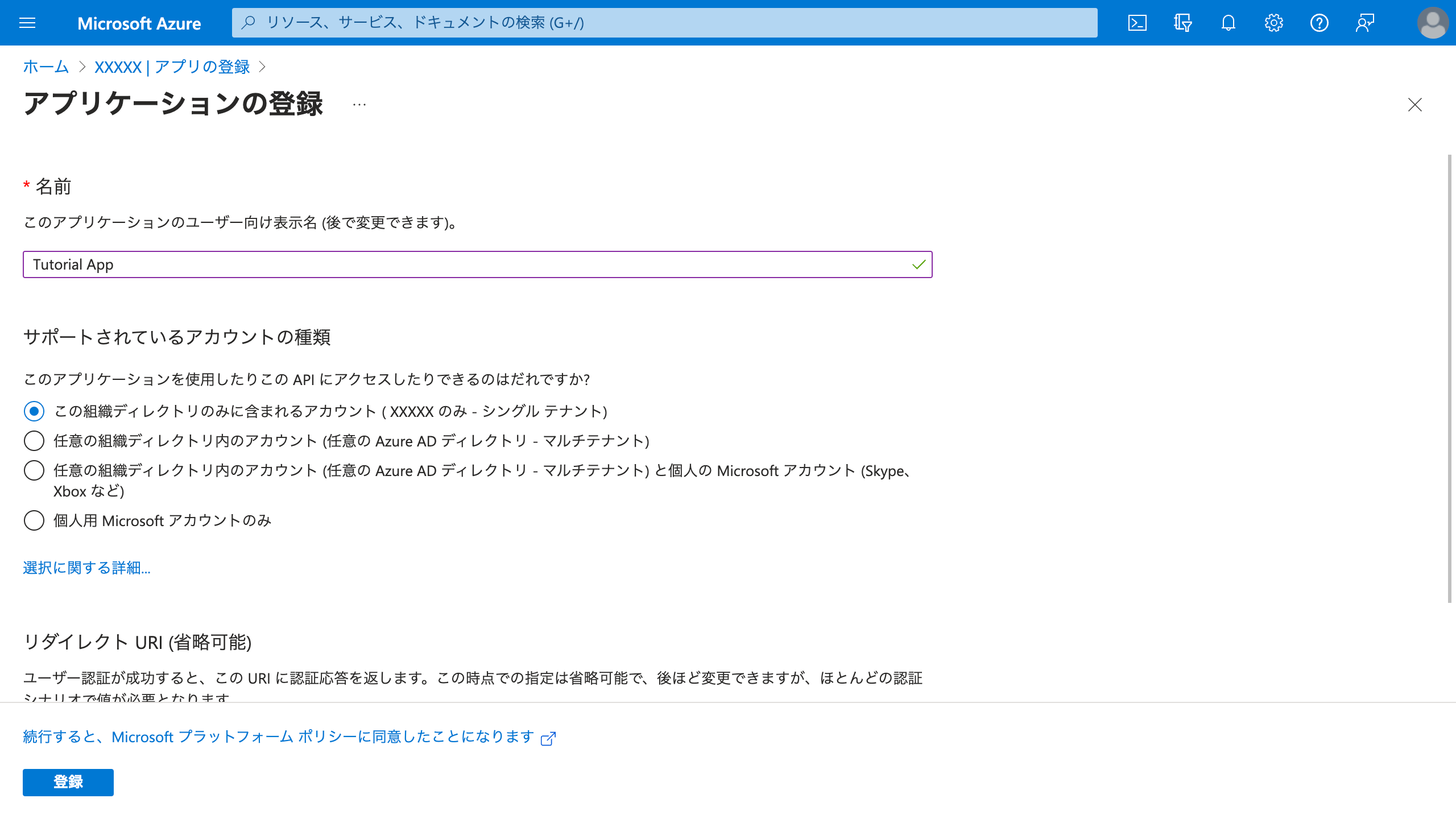Open the notifications bell

pos(1228,23)
